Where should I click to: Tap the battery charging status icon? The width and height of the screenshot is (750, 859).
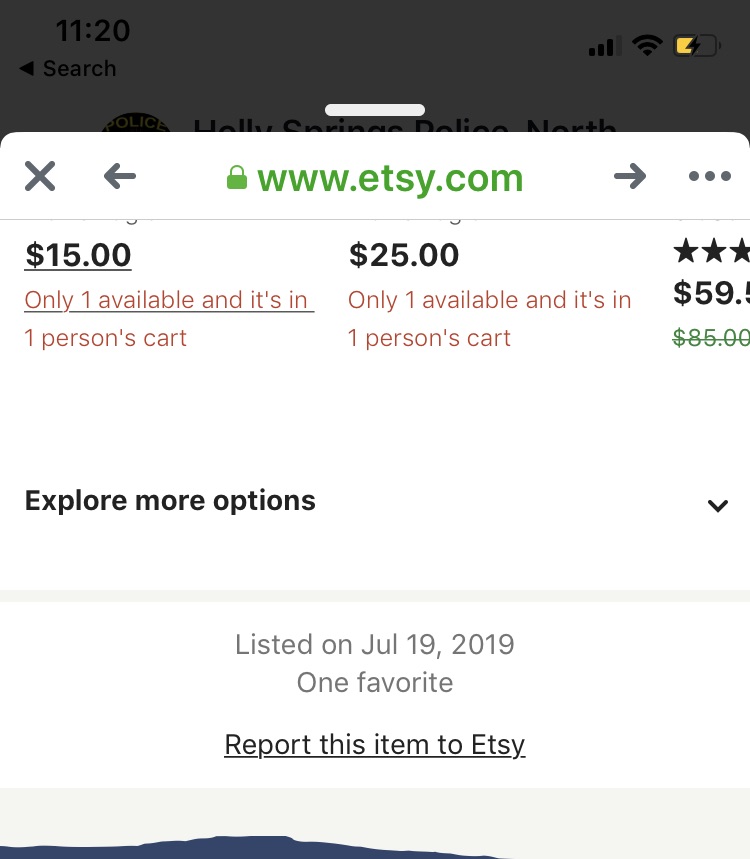point(697,45)
